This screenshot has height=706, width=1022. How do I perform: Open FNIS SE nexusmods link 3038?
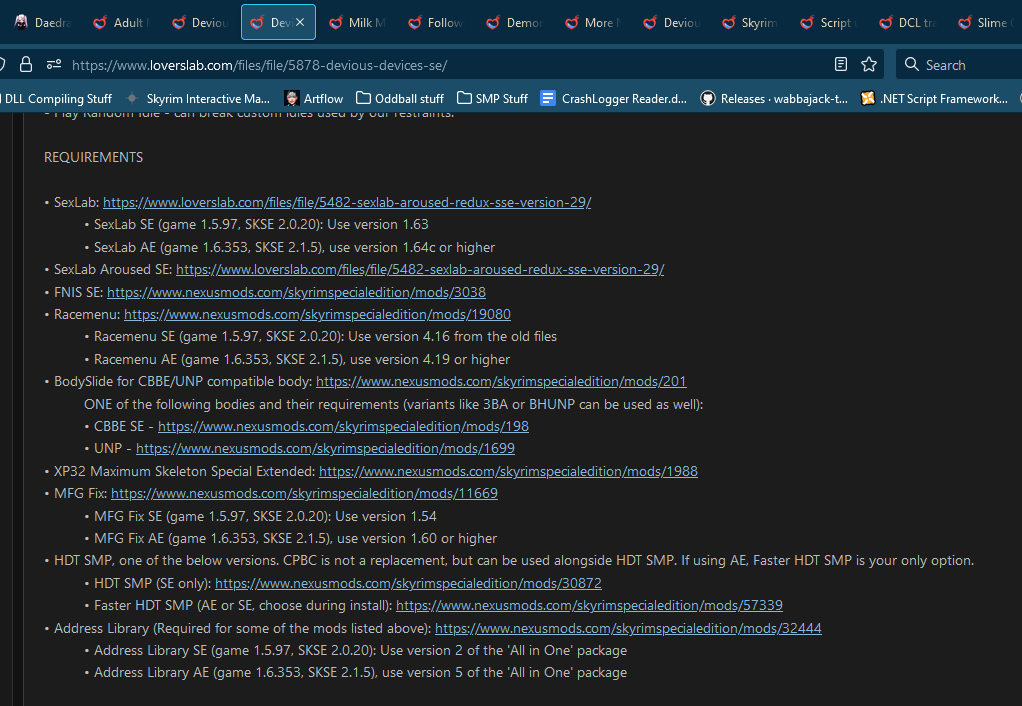(296, 292)
